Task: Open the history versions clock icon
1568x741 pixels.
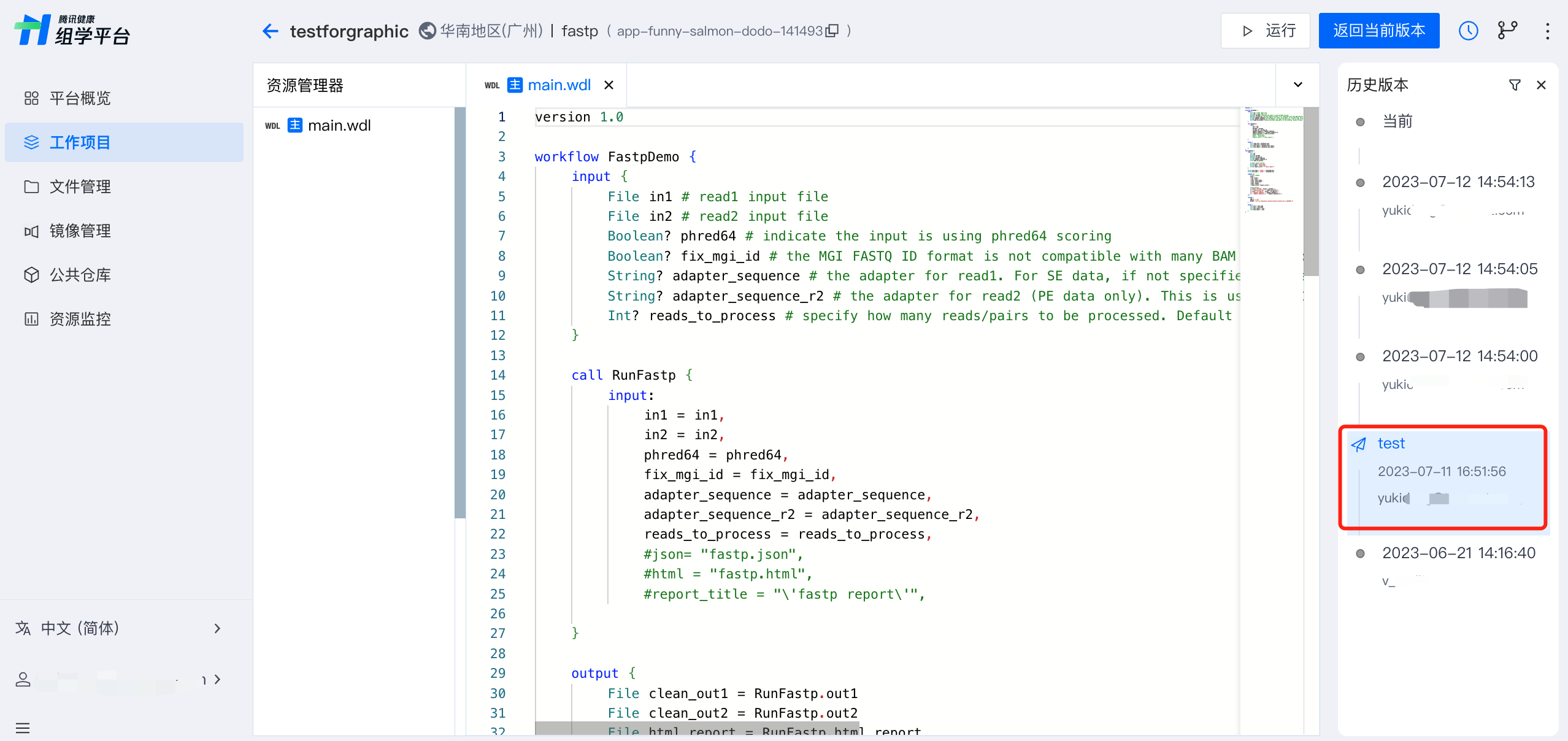Action: [x=1468, y=31]
